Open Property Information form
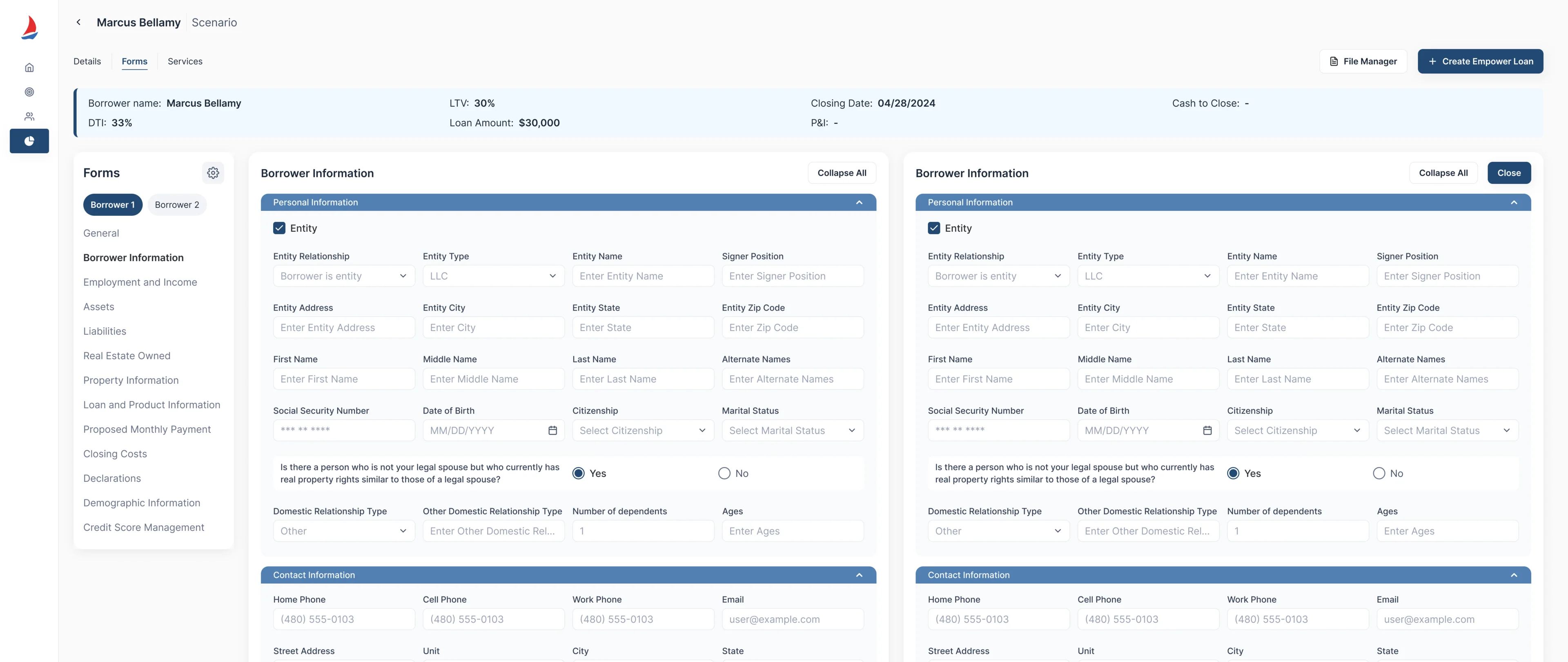Image resolution: width=1568 pixels, height=662 pixels. 131,380
